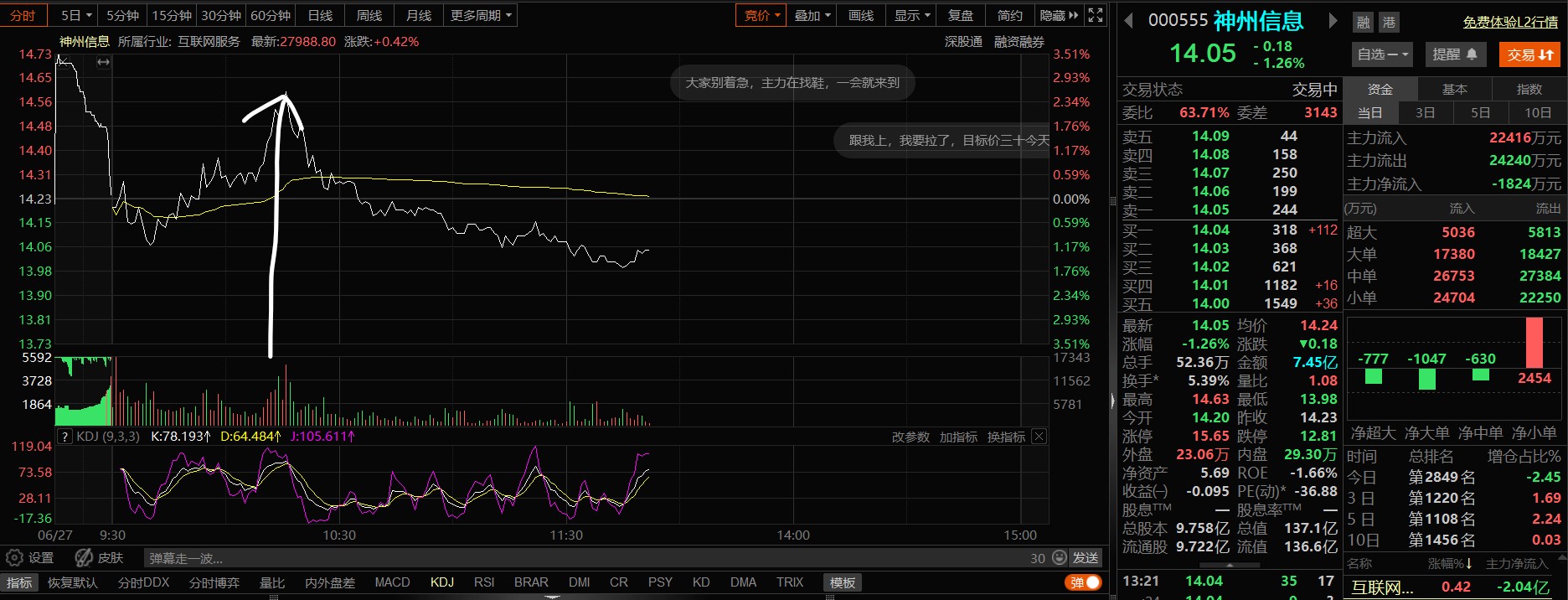Expand 更多周期 more periods dropdown
This screenshot has height=600, width=1568.
click(481, 15)
